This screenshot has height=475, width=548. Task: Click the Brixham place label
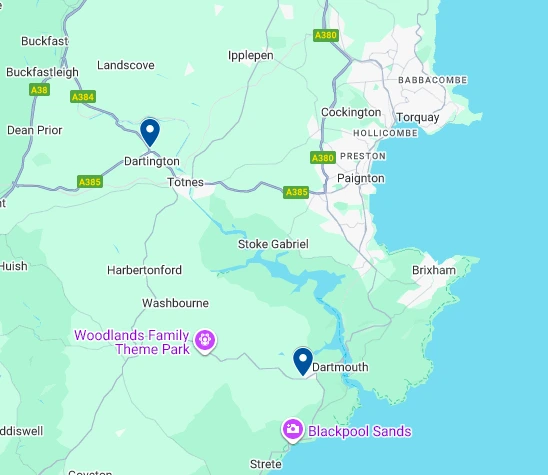[x=434, y=270]
